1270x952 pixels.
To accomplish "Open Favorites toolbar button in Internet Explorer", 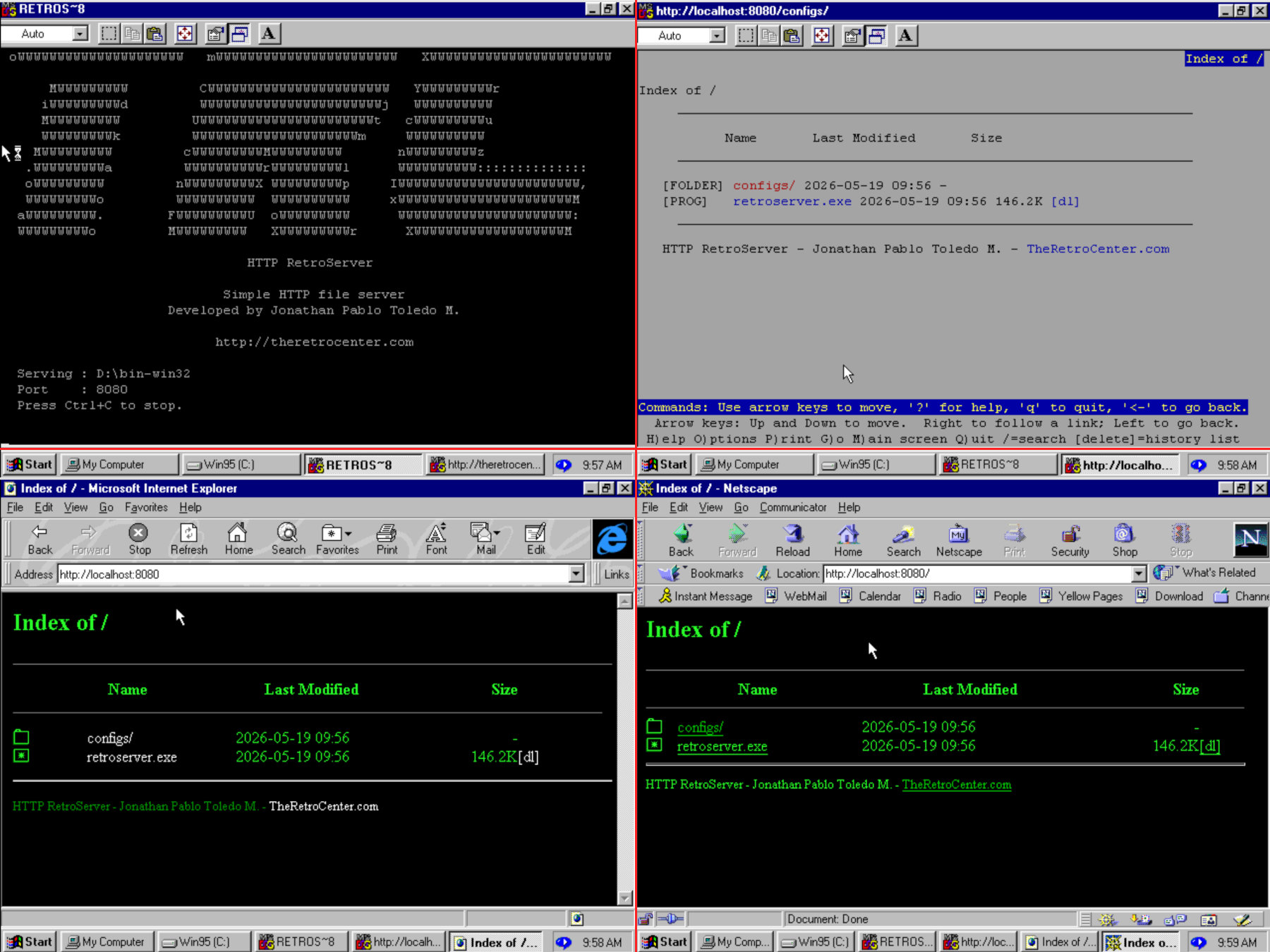I will 337,539.
